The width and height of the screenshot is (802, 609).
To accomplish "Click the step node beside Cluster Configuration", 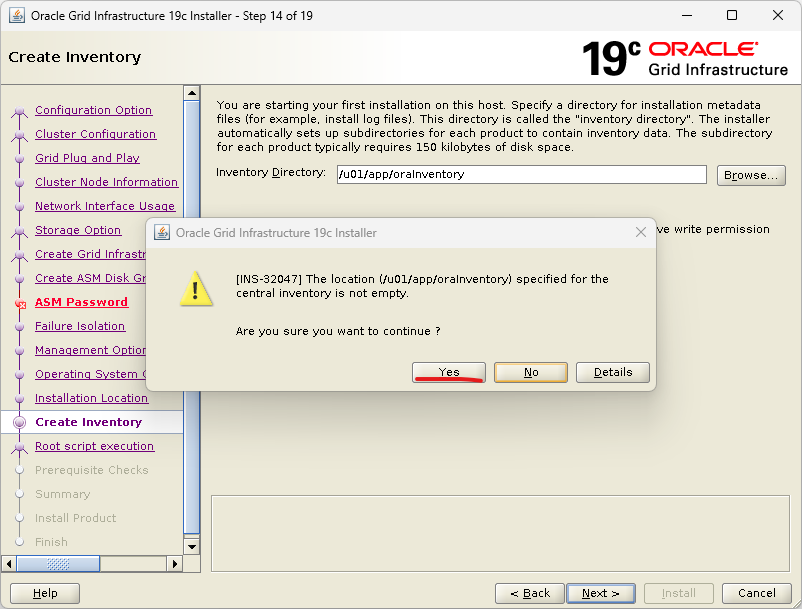I will [x=19, y=135].
